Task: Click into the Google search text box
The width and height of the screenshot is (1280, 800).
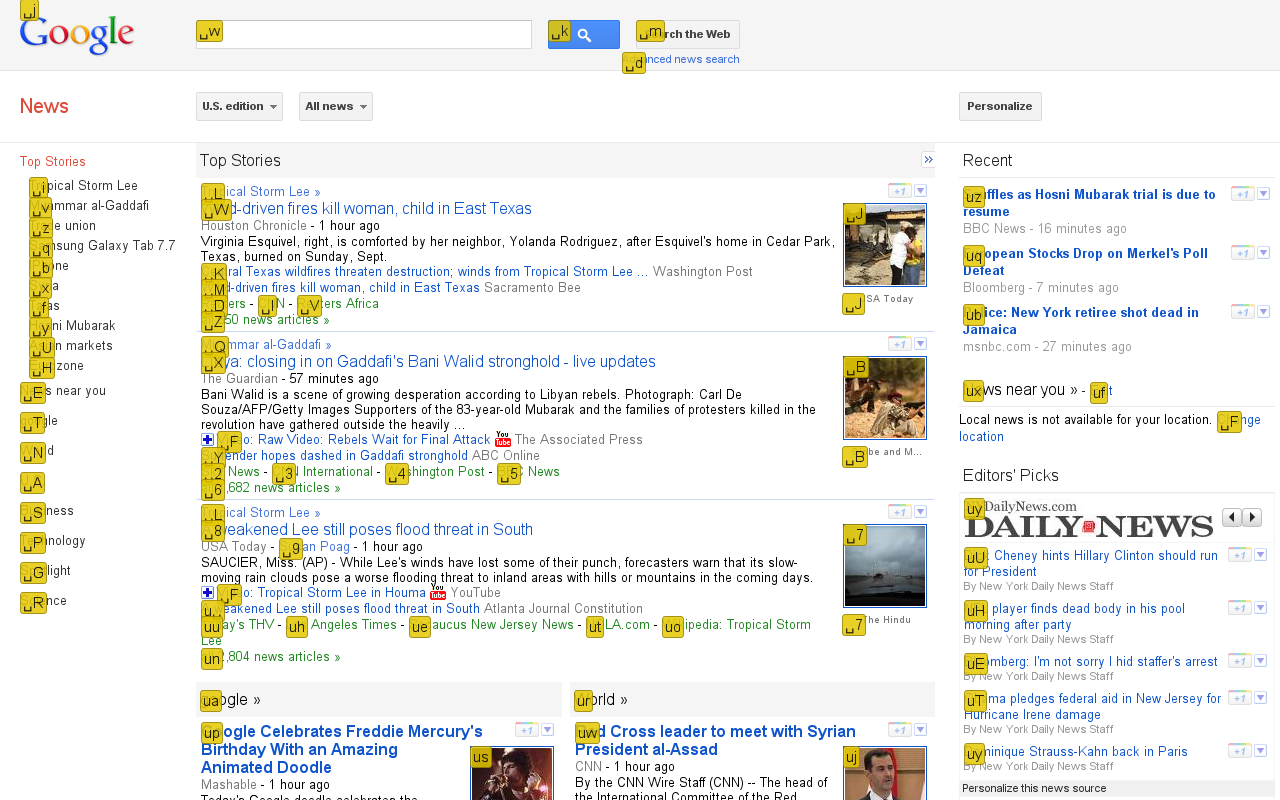Action: click(364, 35)
